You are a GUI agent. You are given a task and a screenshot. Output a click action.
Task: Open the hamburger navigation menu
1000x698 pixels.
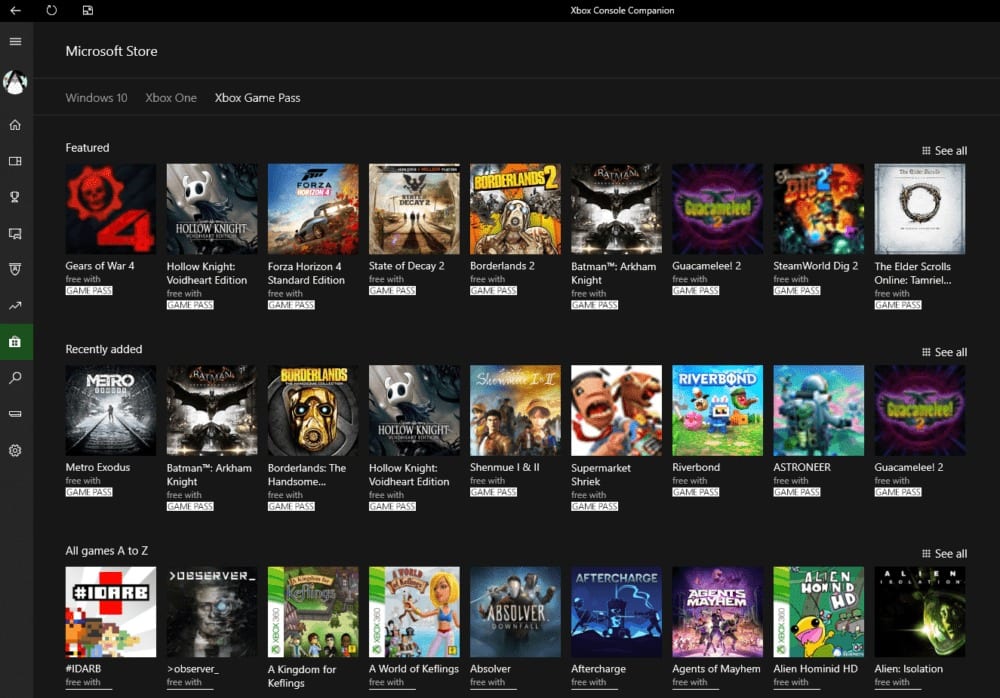point(15,41)
